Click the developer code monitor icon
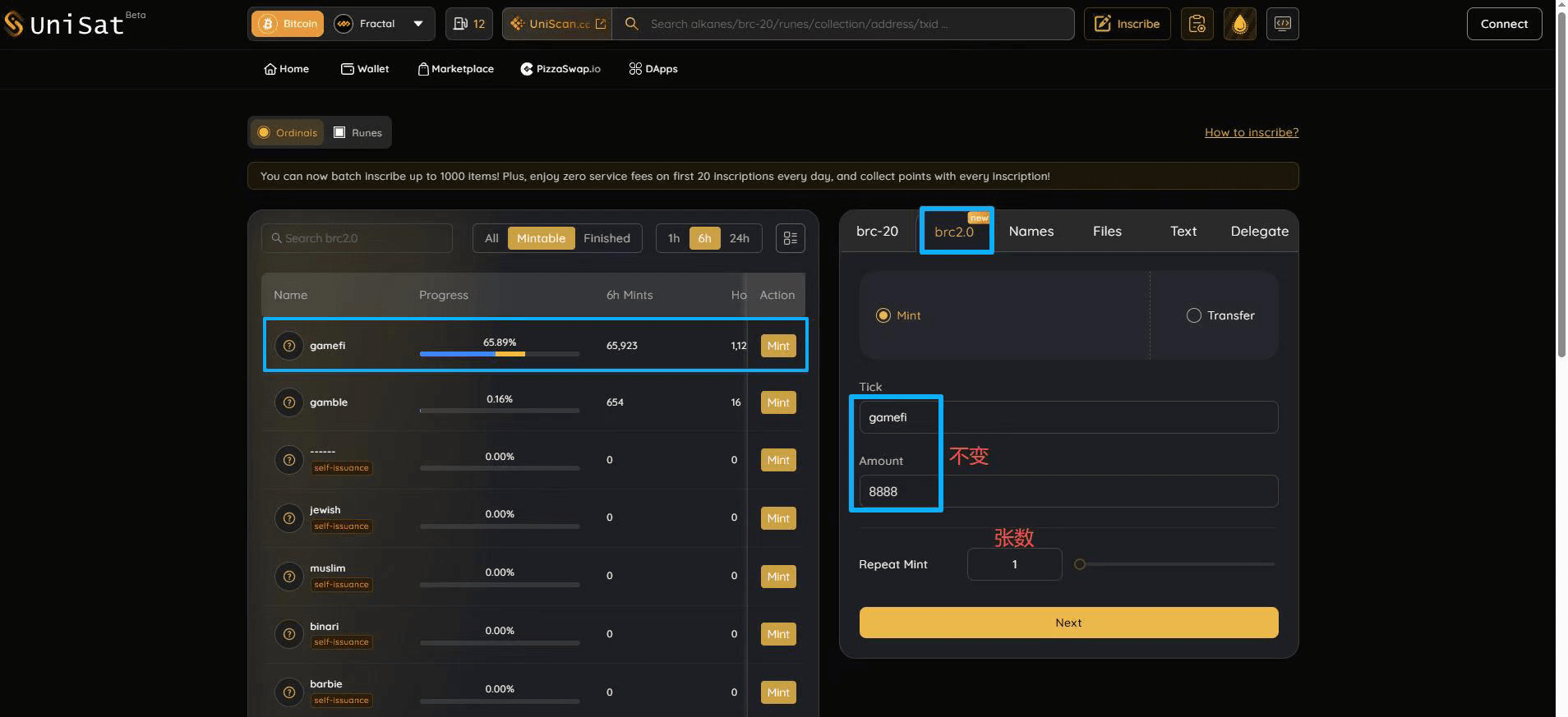 coord(1282,24)
